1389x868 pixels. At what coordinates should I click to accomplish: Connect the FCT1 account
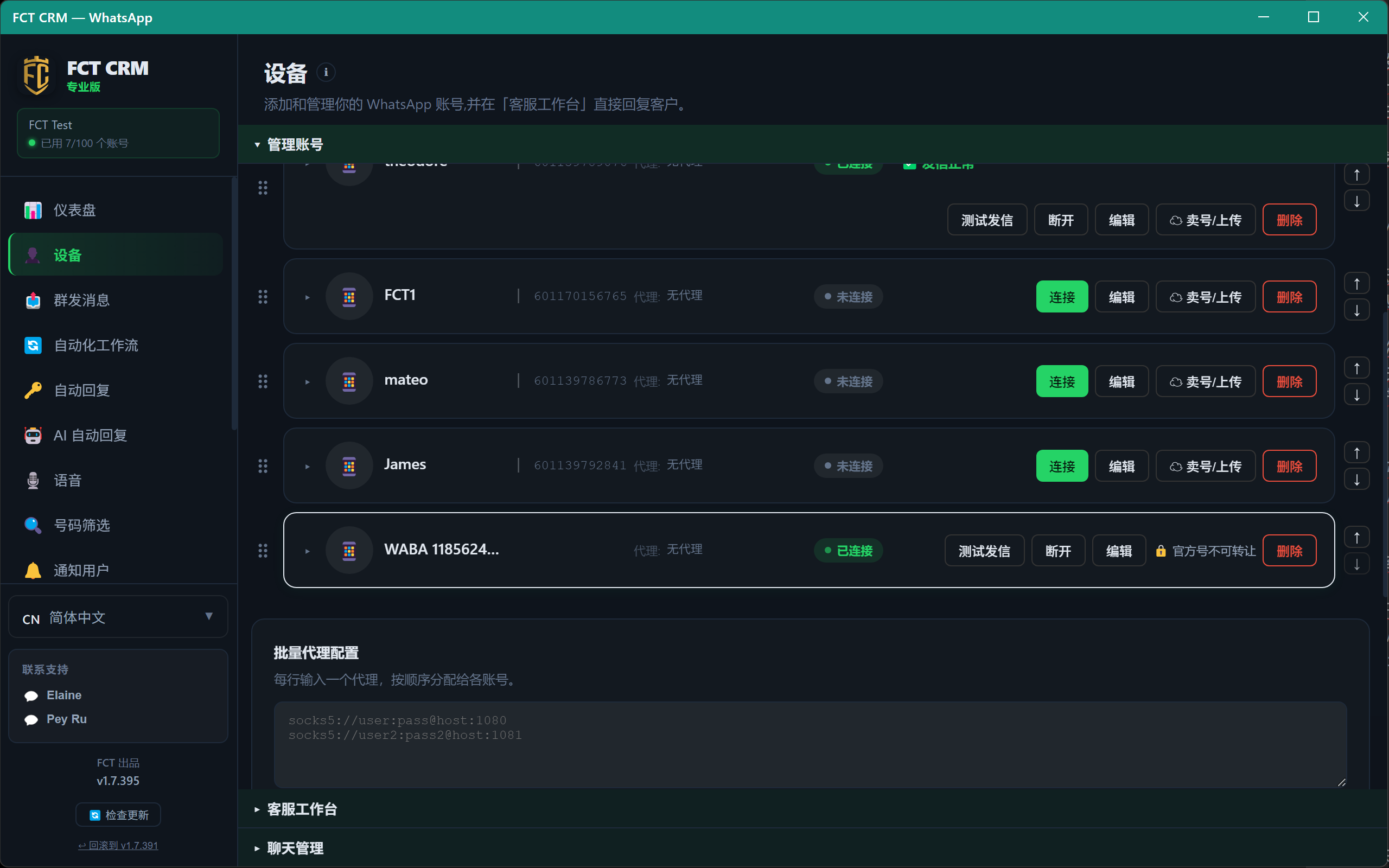pyautogui.click(x=1062, y=297)
